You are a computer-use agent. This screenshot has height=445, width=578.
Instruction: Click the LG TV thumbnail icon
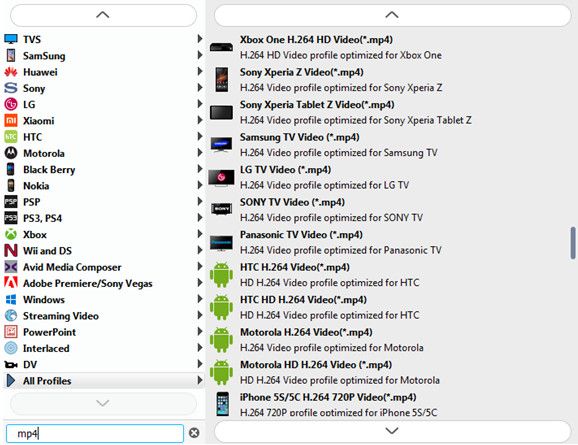[221, 178]
